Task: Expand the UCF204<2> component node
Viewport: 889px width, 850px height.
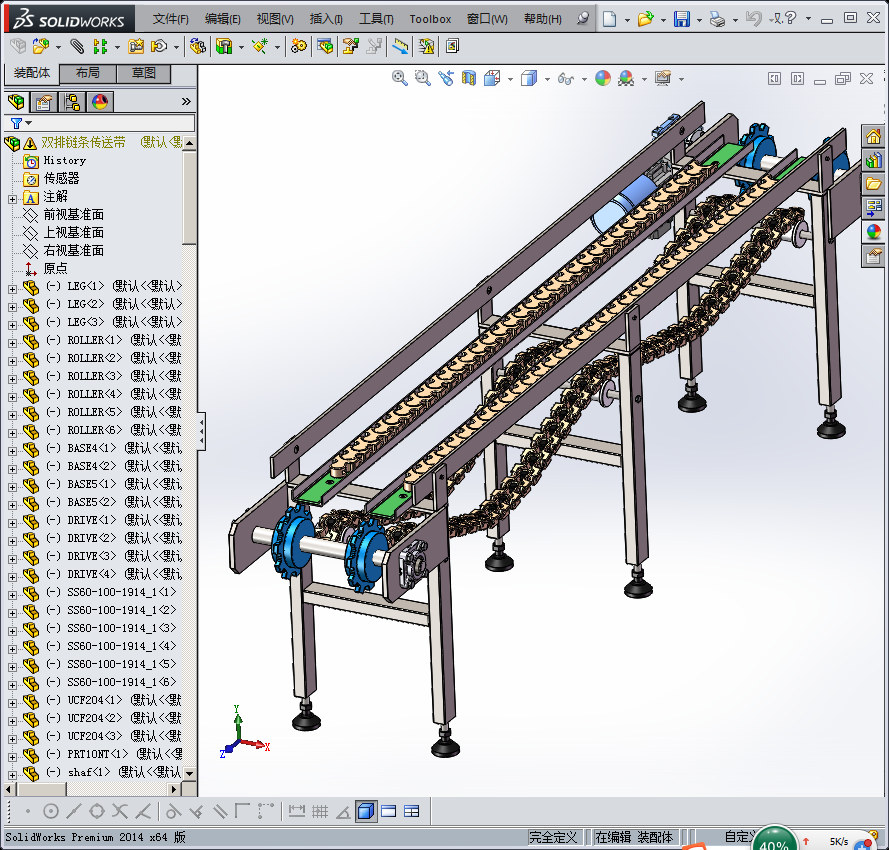Action: [x=12, y=721]
